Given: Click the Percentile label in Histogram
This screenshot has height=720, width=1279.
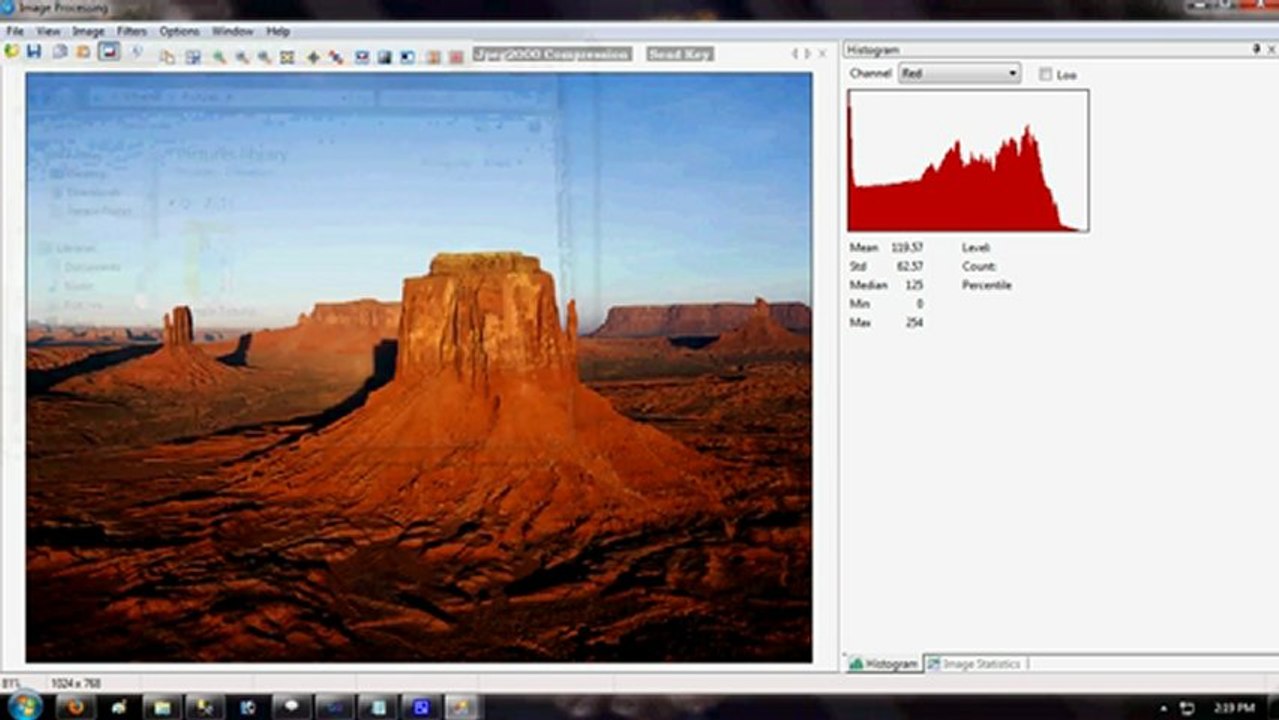Looking at the screenshot, I should (x=987, y=285).
